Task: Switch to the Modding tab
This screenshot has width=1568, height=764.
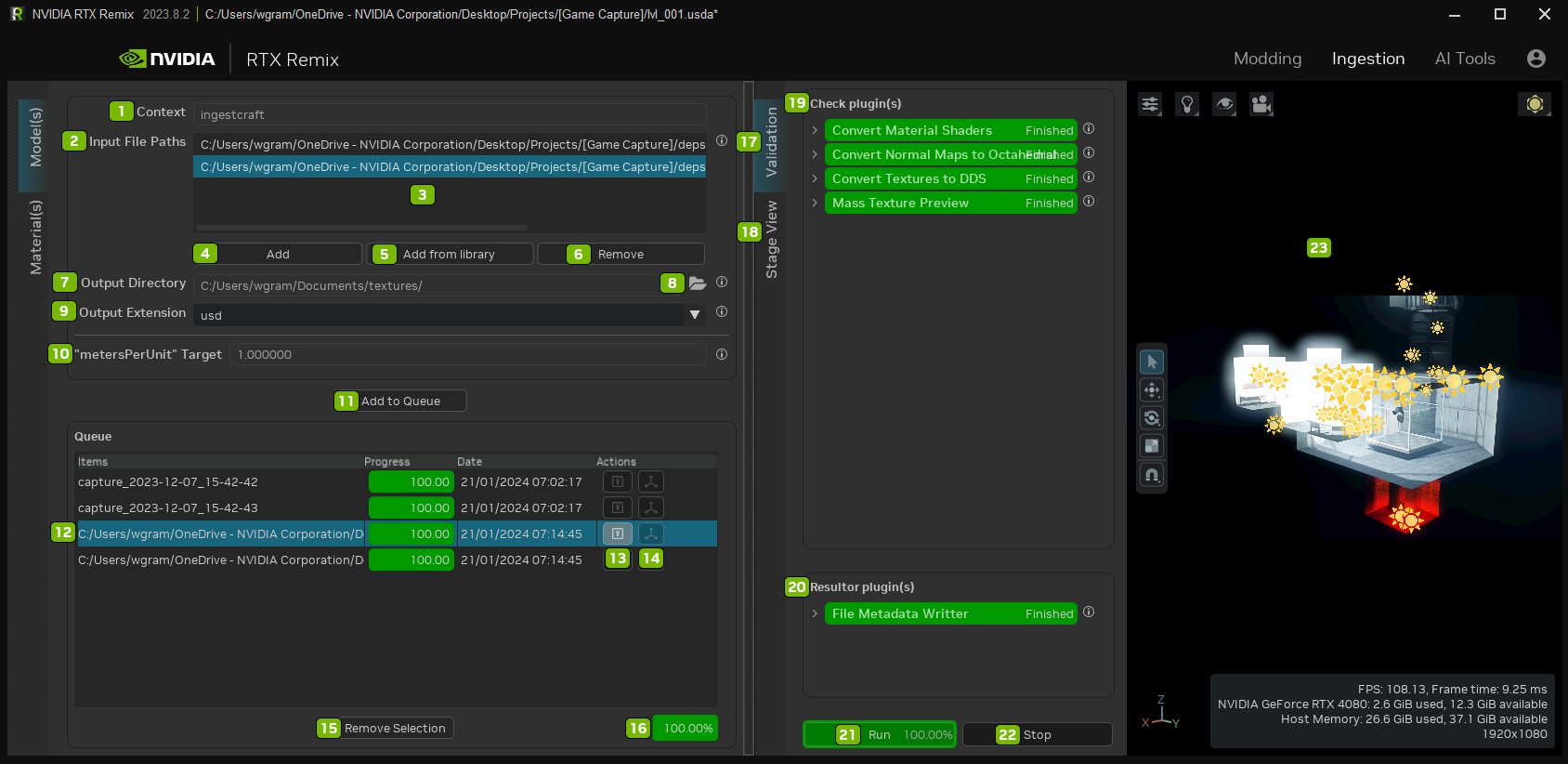Action: [x=1267, y=59]
